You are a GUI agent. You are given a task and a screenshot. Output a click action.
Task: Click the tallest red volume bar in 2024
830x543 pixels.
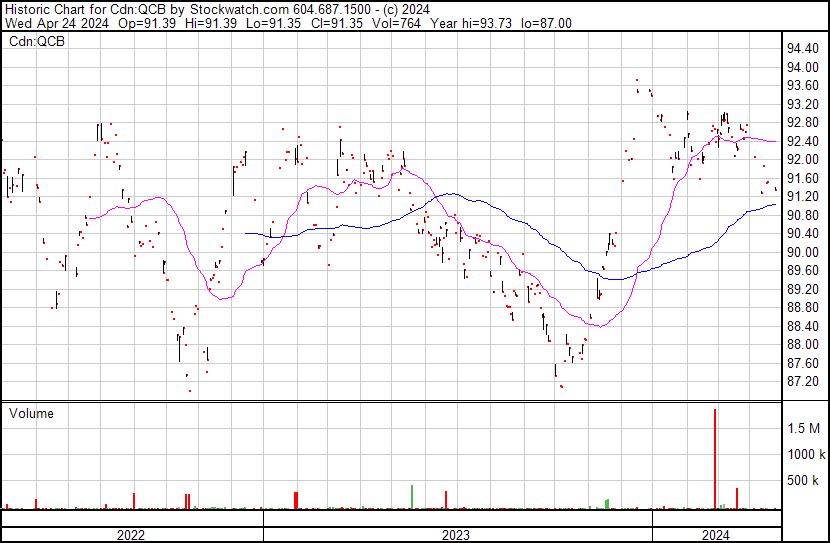tap(715, 458)
